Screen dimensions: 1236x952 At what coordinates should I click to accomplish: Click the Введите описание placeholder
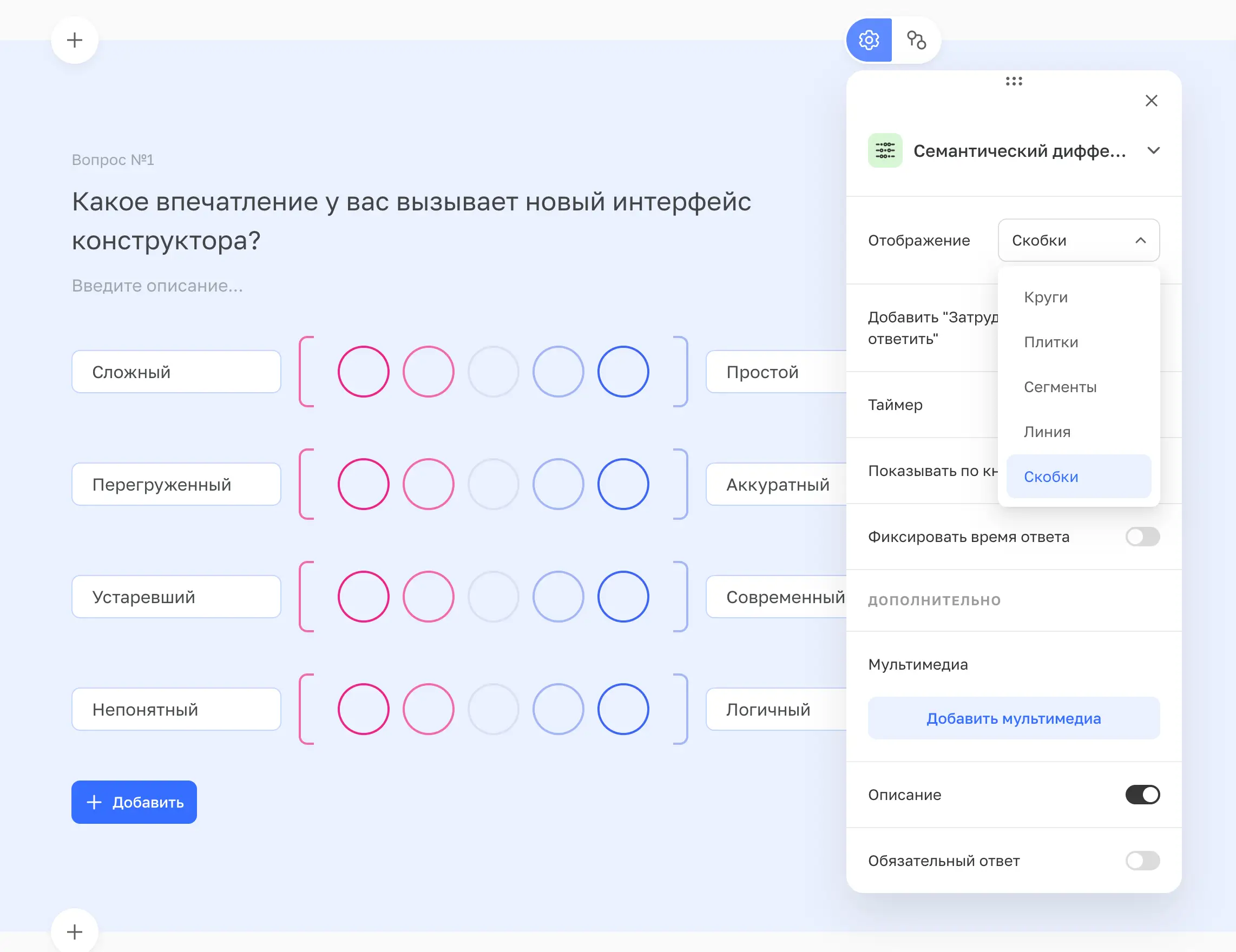pos(157,286)
